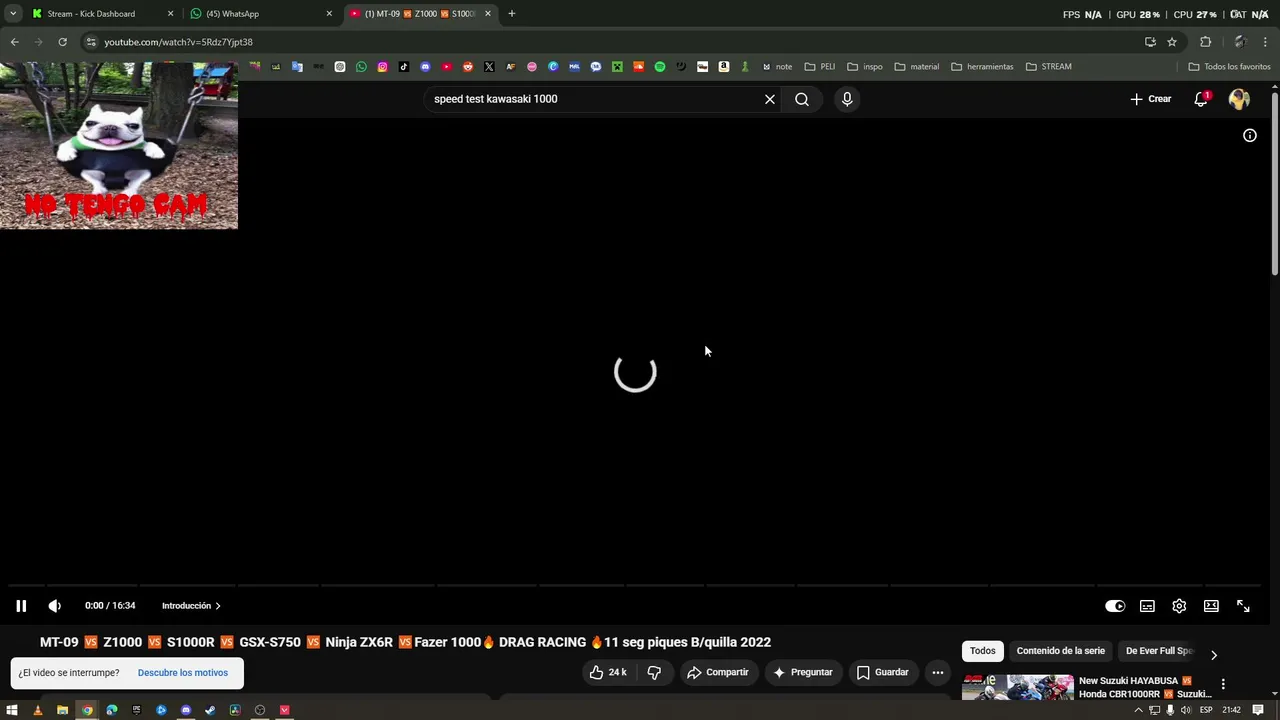The width and height of the screenshot is (1280, 720).
Task: Open the player settings gear
Action: 1179,606
